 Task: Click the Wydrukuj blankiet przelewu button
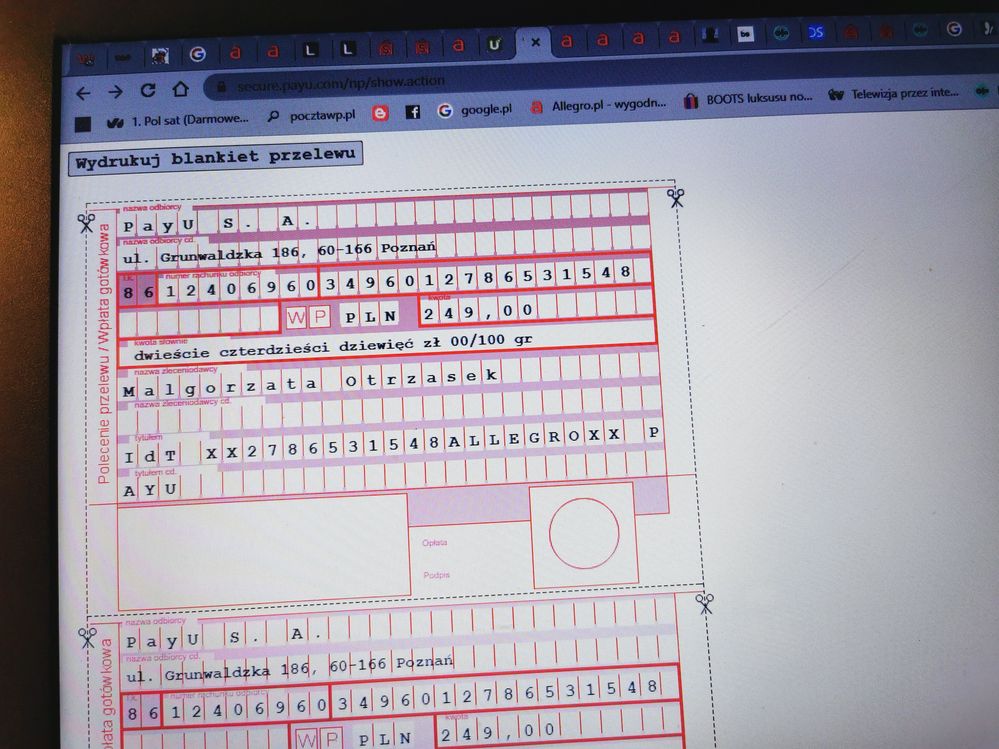(x=214, y=158)
